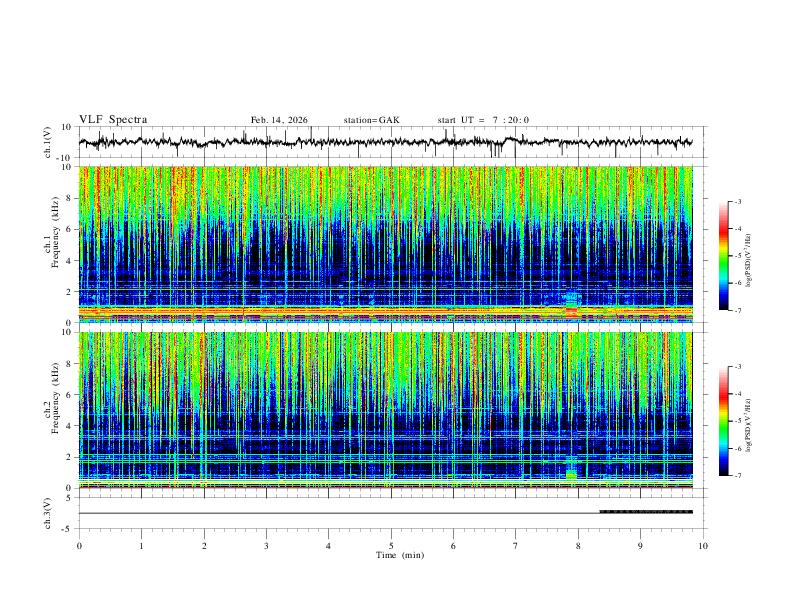Click the ch.2 spectrogram panel
This screenshot has width=792, height=612.
coord(385,410)
